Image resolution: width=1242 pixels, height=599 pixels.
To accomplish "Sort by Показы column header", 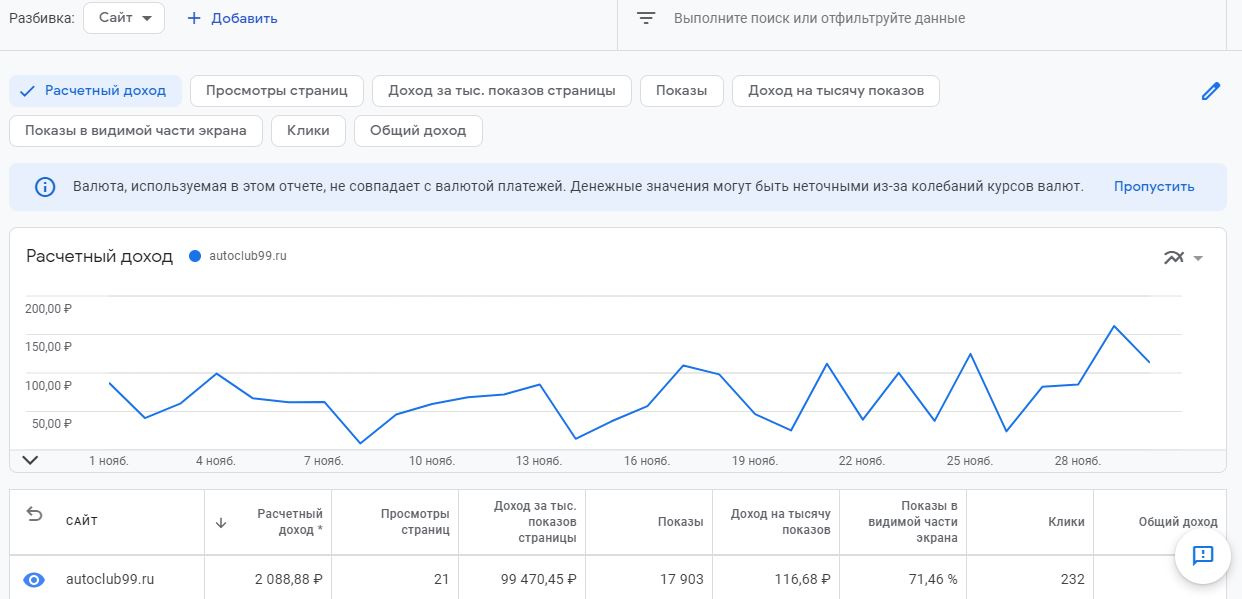I will click(680, 522).
